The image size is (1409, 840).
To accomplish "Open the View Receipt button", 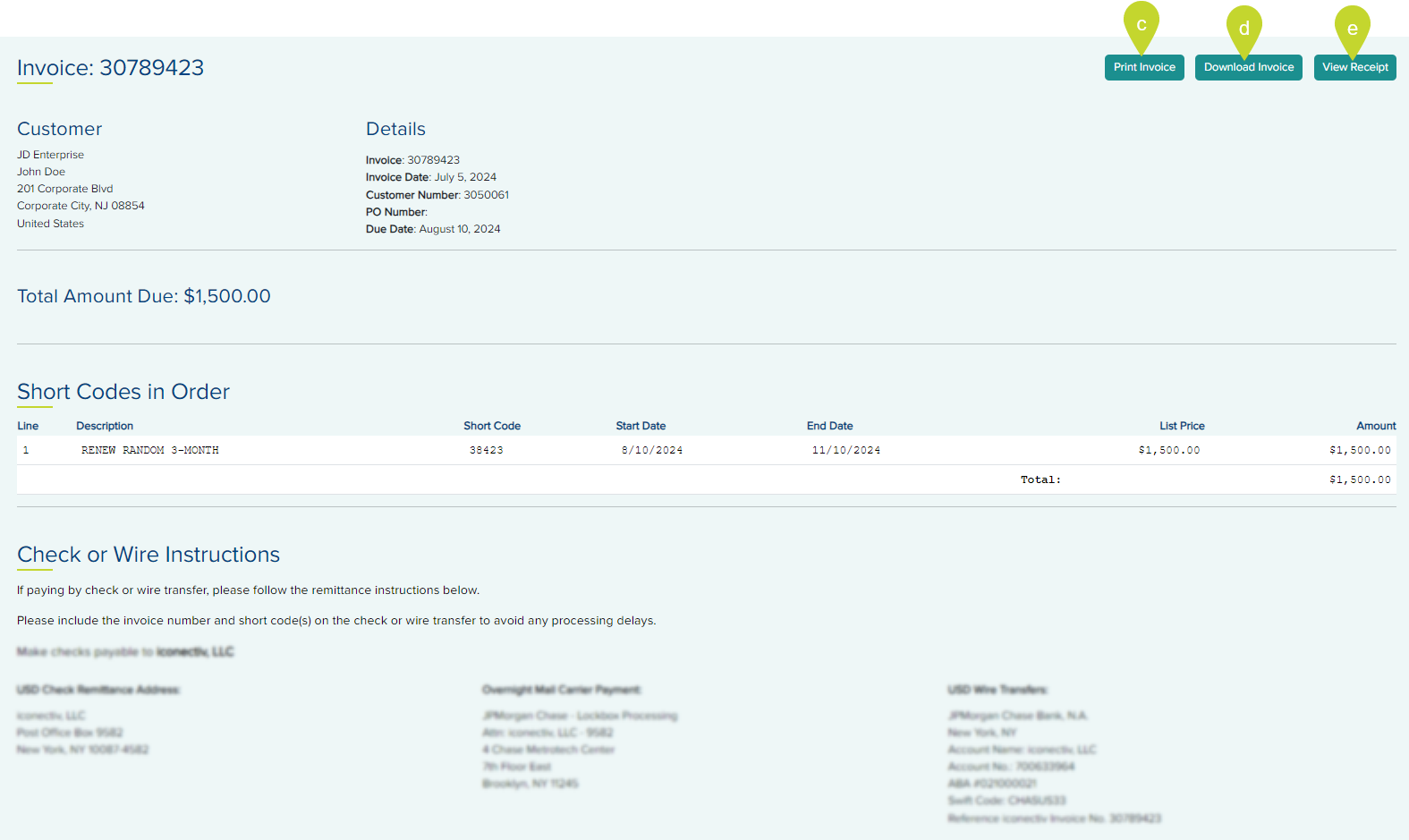I will (1354, 67).
